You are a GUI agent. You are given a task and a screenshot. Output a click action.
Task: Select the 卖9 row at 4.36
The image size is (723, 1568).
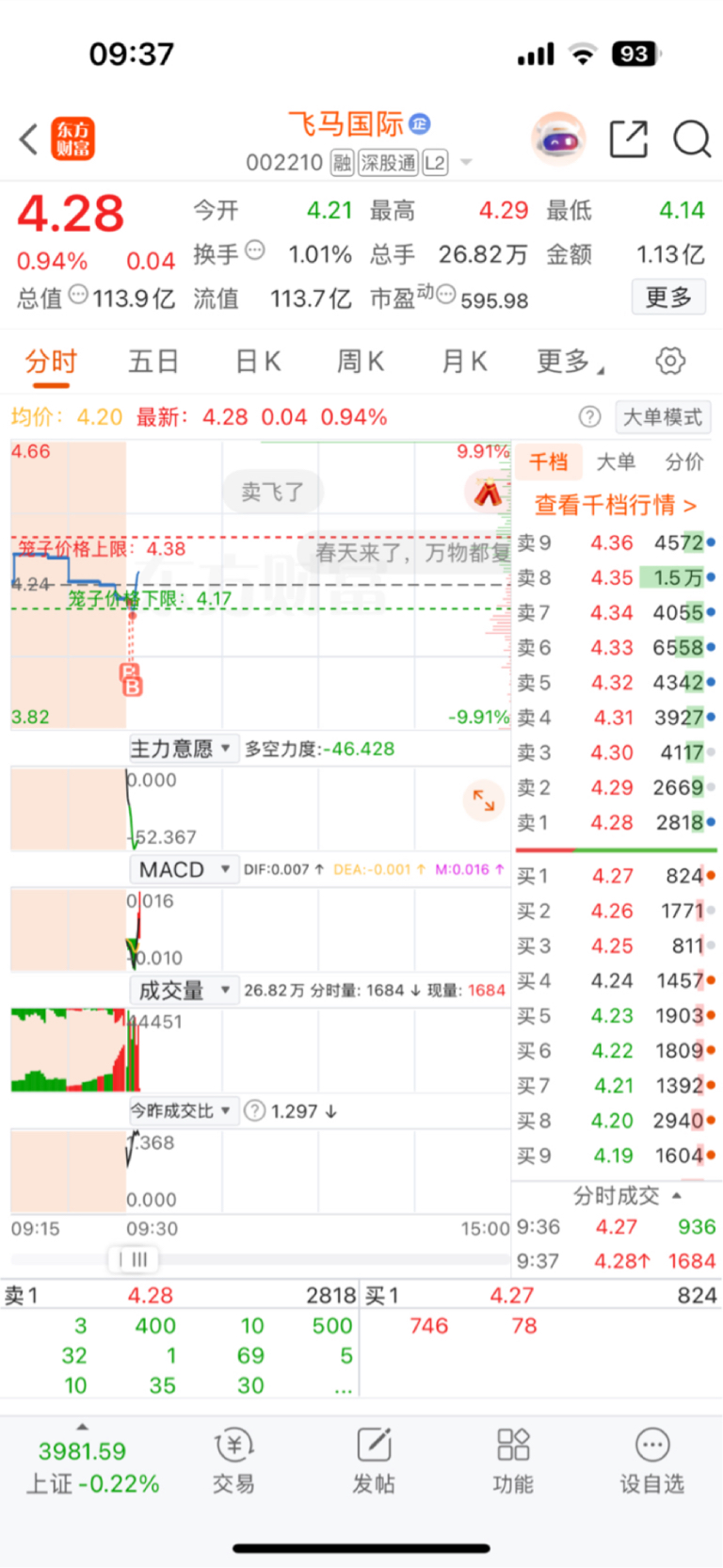click(616, 543)
